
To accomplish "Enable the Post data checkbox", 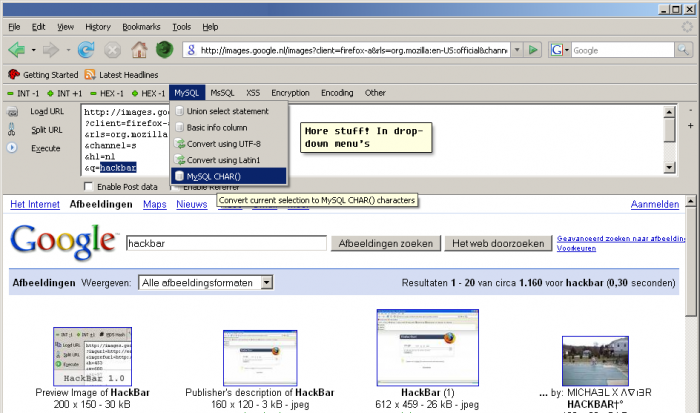I will pos(88,186).
